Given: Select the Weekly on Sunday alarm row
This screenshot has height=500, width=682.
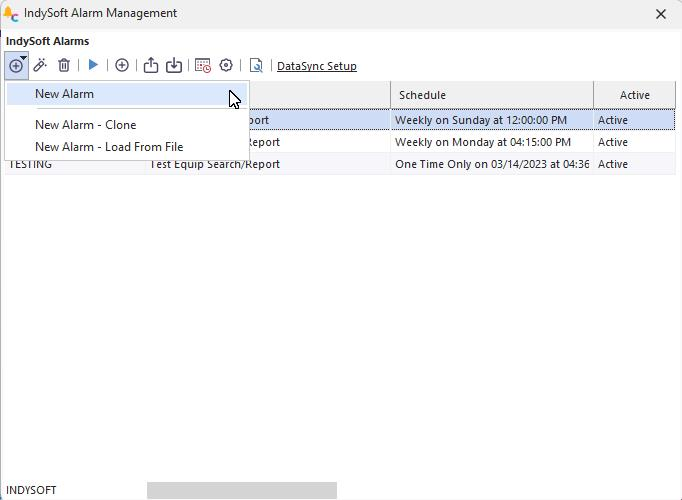Looking at the screenshot, I should 480,120.
